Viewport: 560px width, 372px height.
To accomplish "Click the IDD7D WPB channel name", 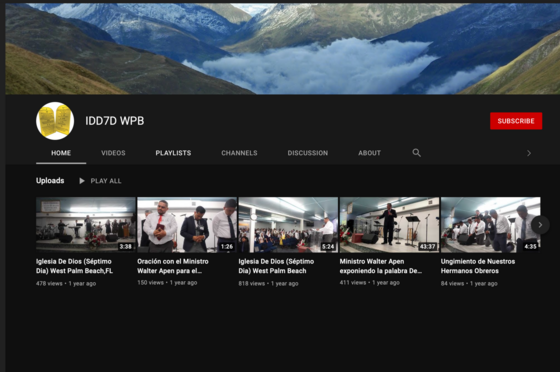I will [x=115, y=121].
